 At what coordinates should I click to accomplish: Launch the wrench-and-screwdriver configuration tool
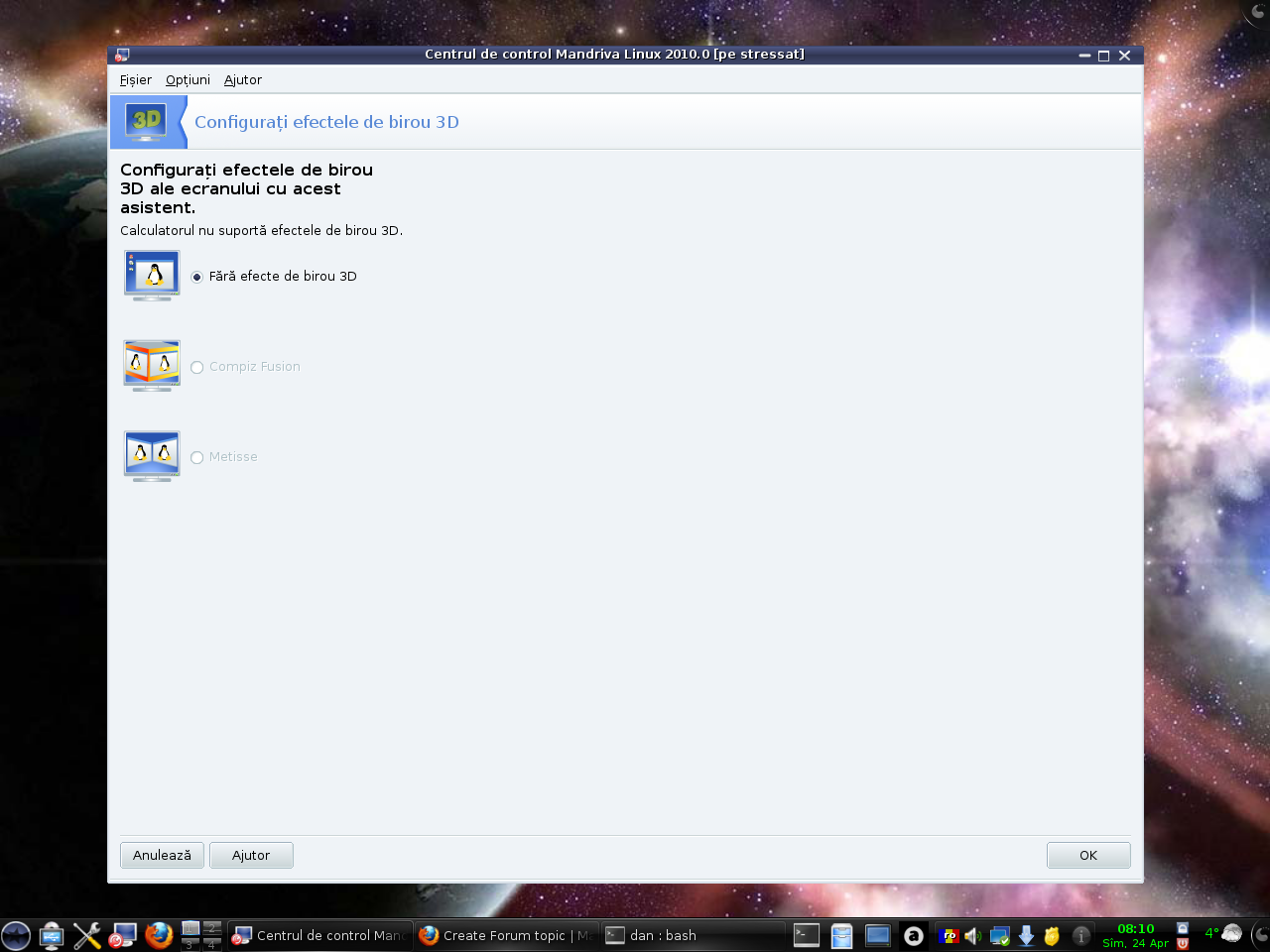pos(87,935)
